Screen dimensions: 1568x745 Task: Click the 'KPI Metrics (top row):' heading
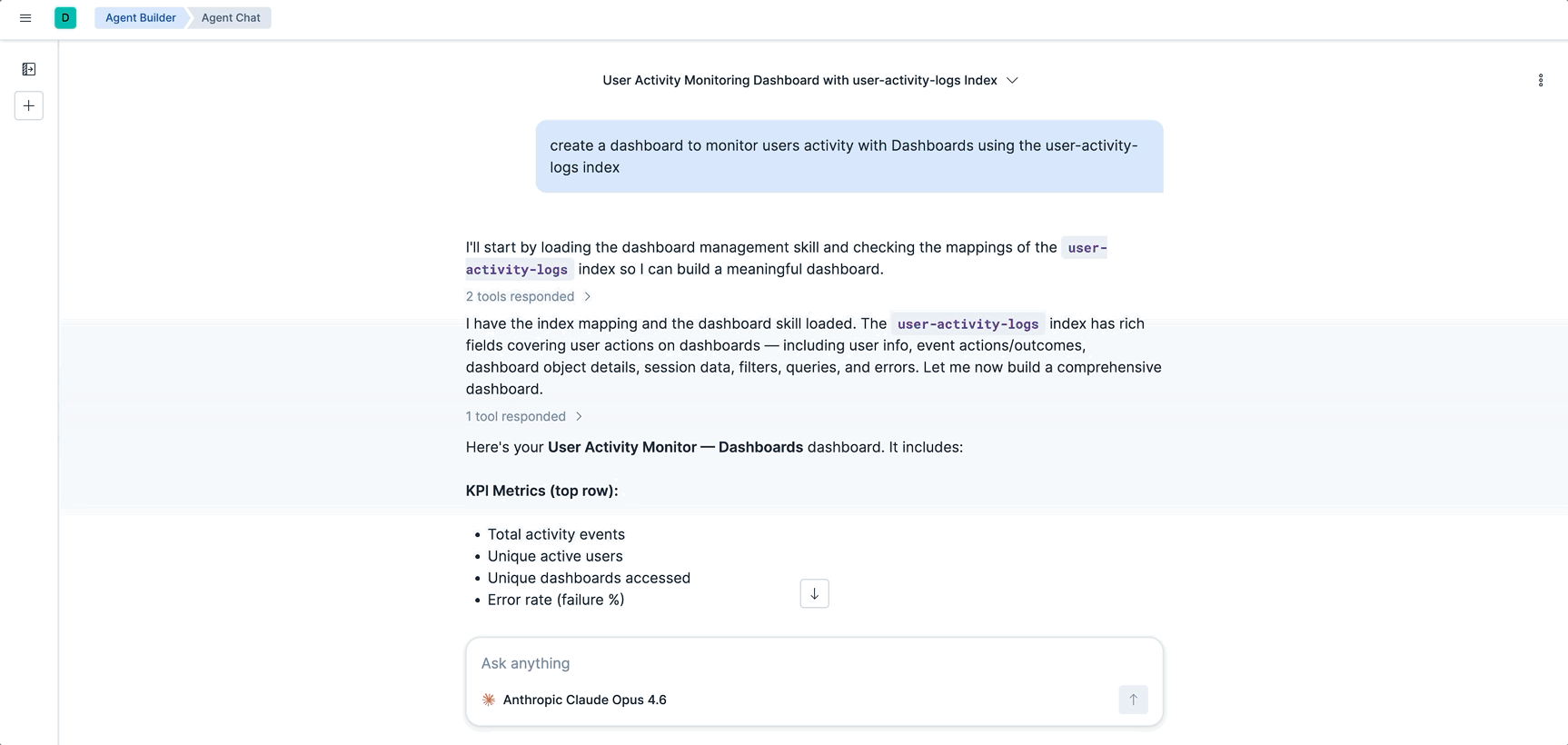[x=541, y=491]
